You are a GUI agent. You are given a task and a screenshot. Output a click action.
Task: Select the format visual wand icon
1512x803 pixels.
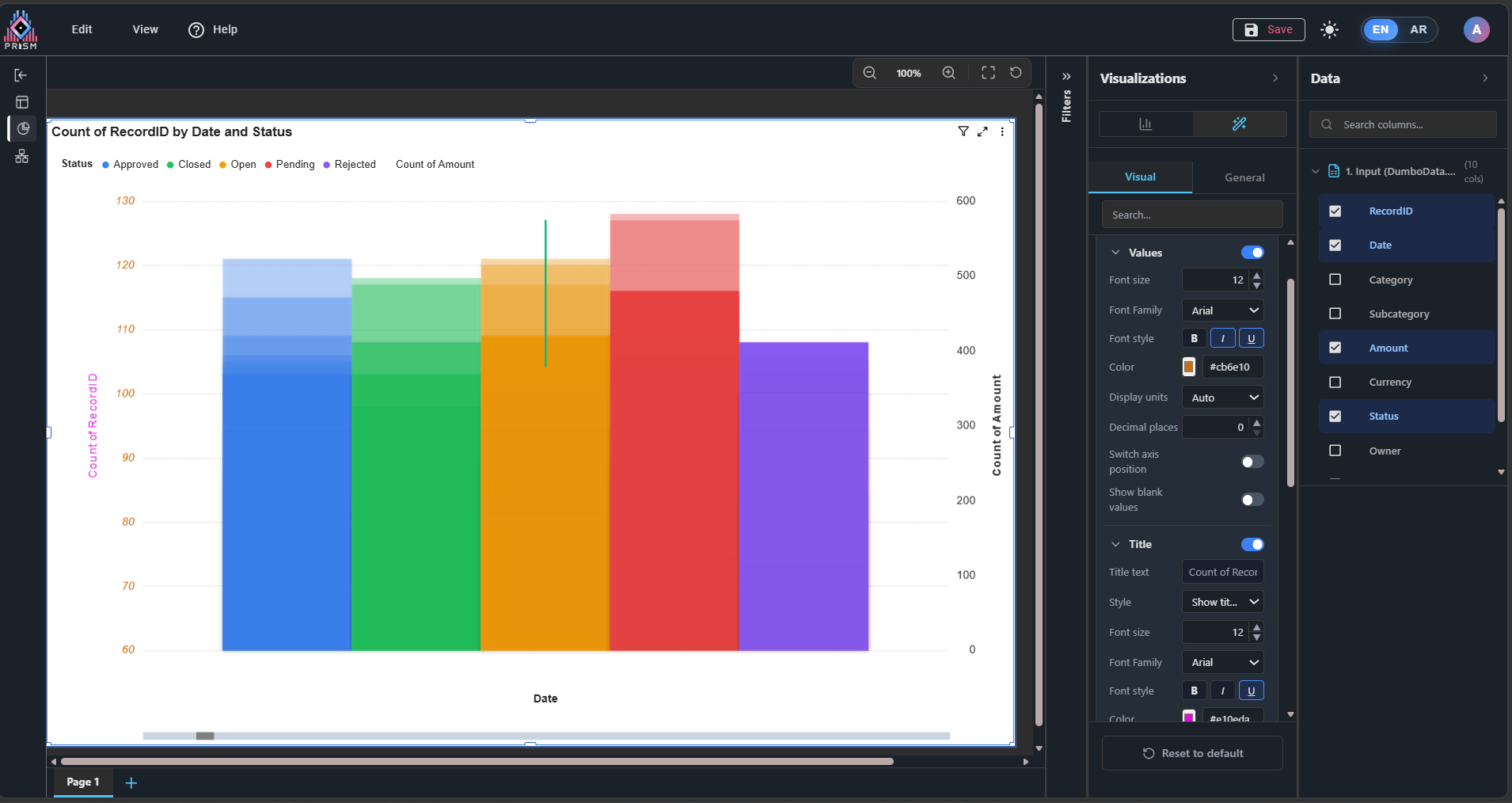(1239, 124)
